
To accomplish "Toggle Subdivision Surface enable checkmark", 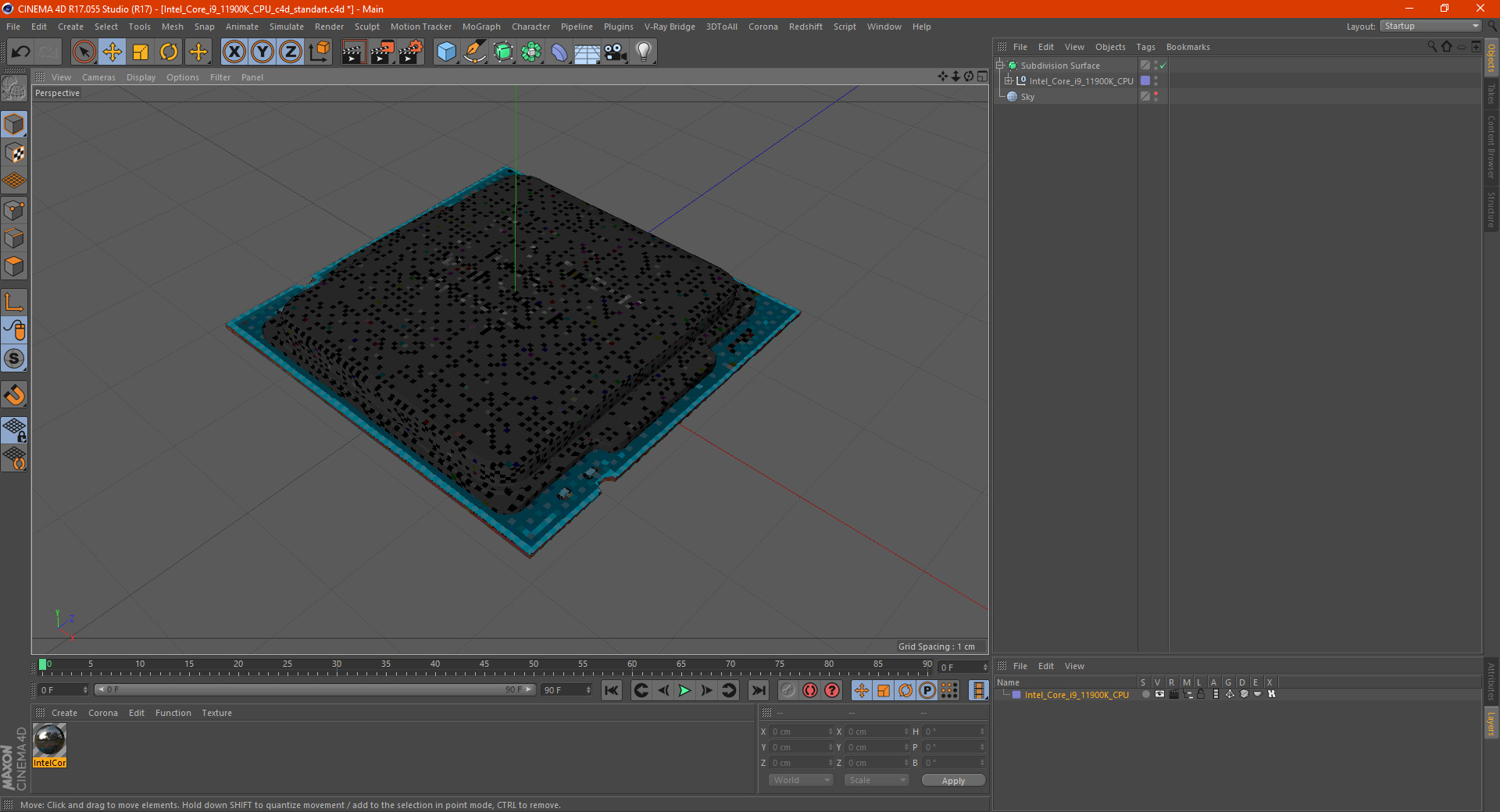I will coord(1162,66).
